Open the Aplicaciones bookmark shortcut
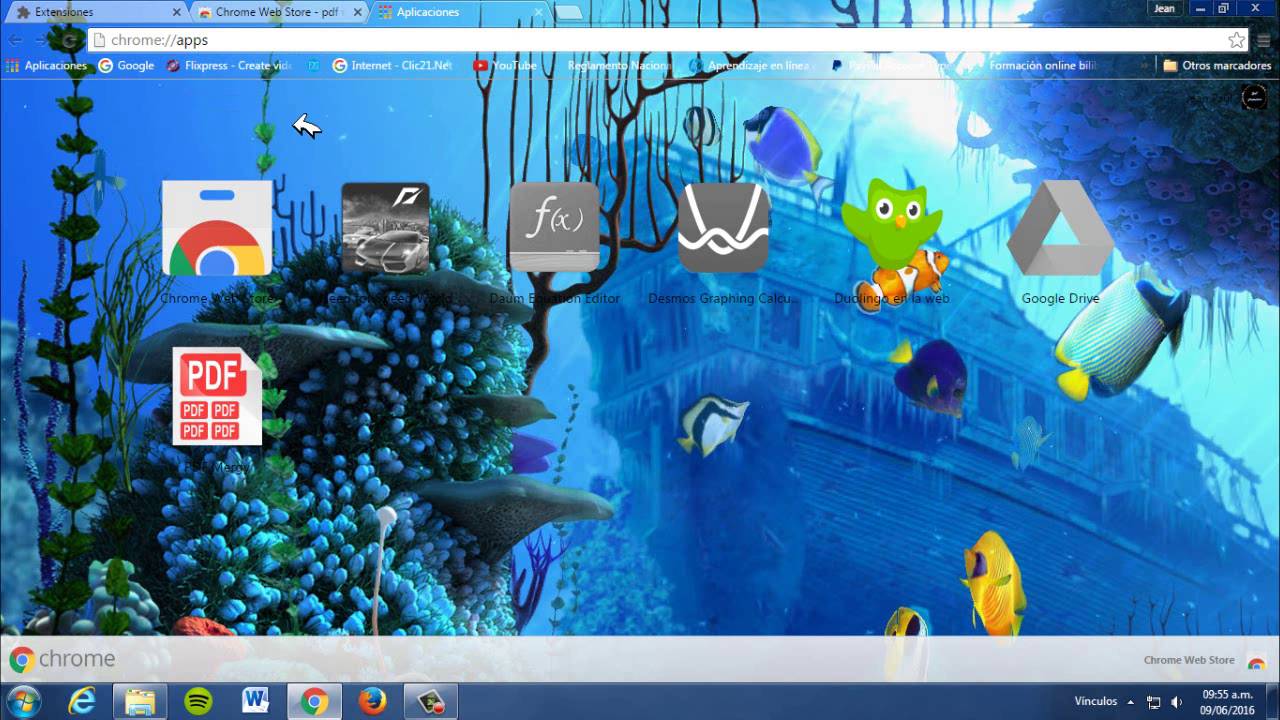The width and height of the screenshot is (1280, 720). [x=46, y=65]
